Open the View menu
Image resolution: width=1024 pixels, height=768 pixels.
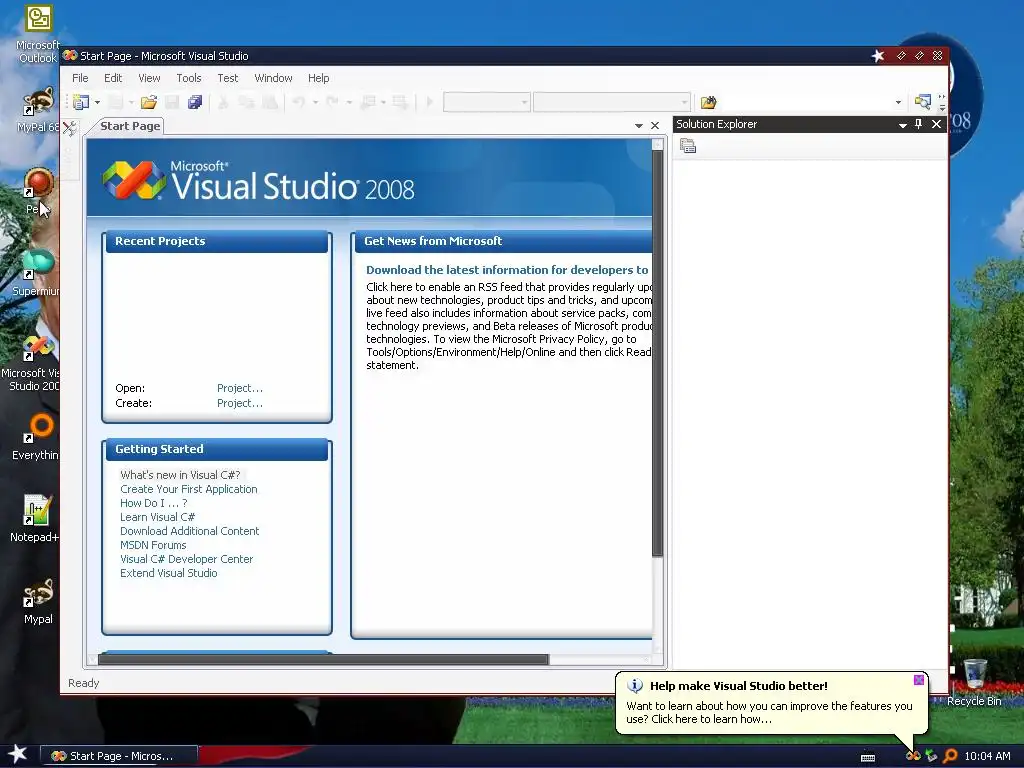(x=149, y=78)
